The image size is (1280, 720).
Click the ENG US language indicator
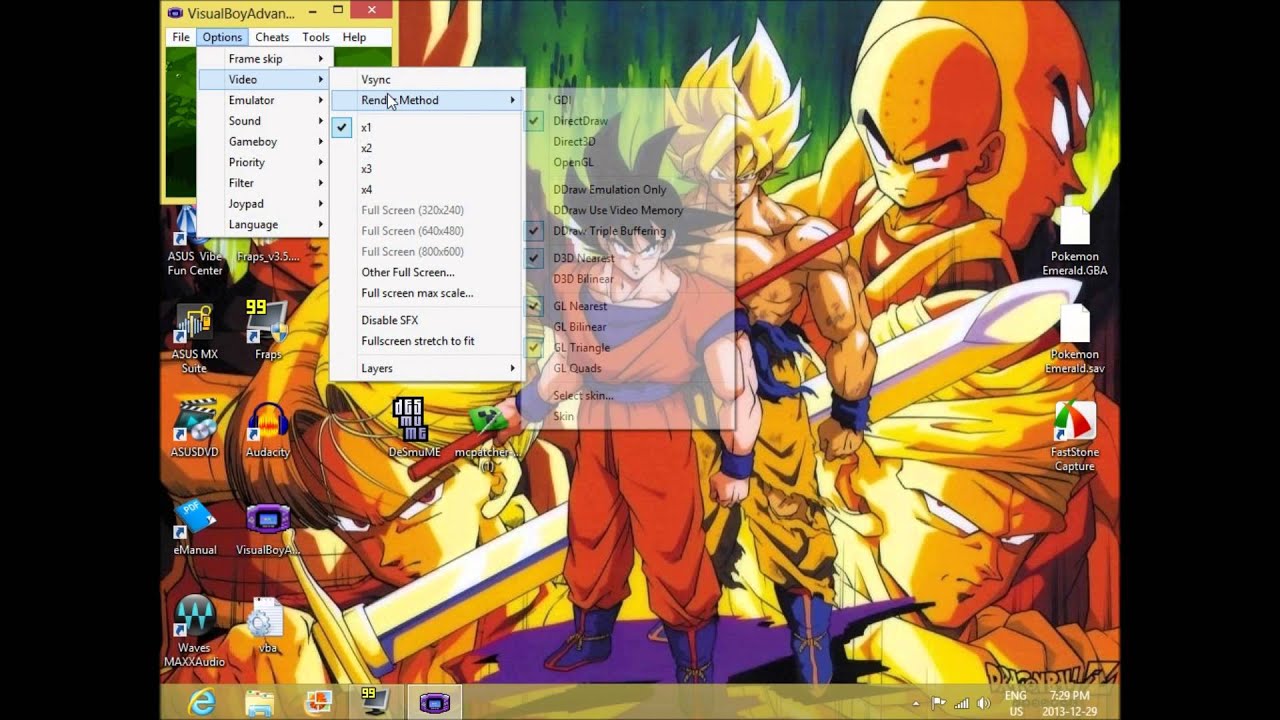point(1015,703)
